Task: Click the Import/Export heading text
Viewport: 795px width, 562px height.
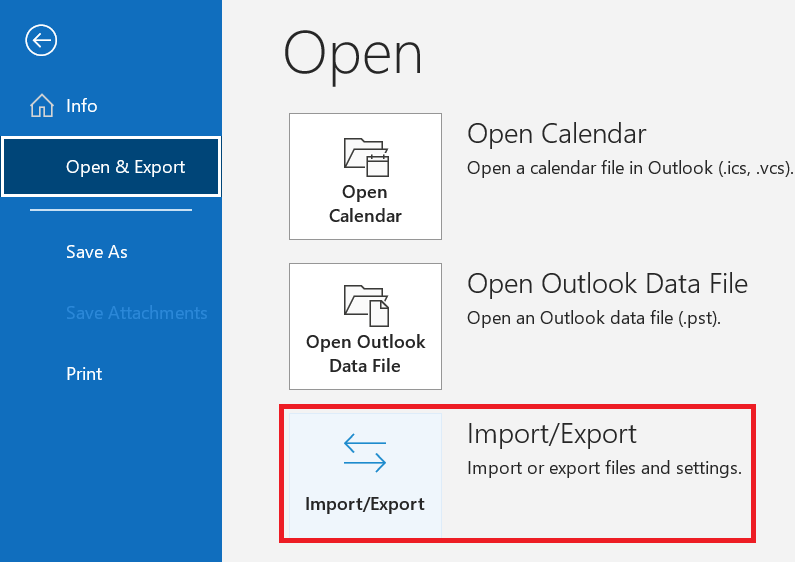Action: [552, 434]
